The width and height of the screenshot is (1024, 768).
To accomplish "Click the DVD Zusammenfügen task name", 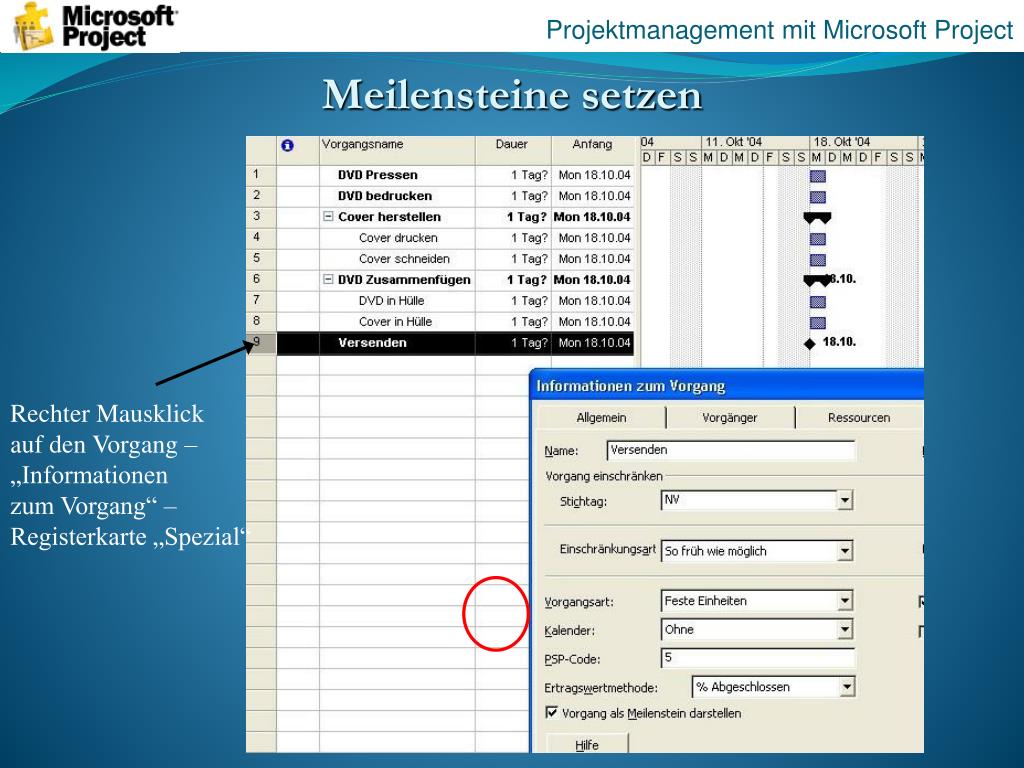I will click(404, 280).
